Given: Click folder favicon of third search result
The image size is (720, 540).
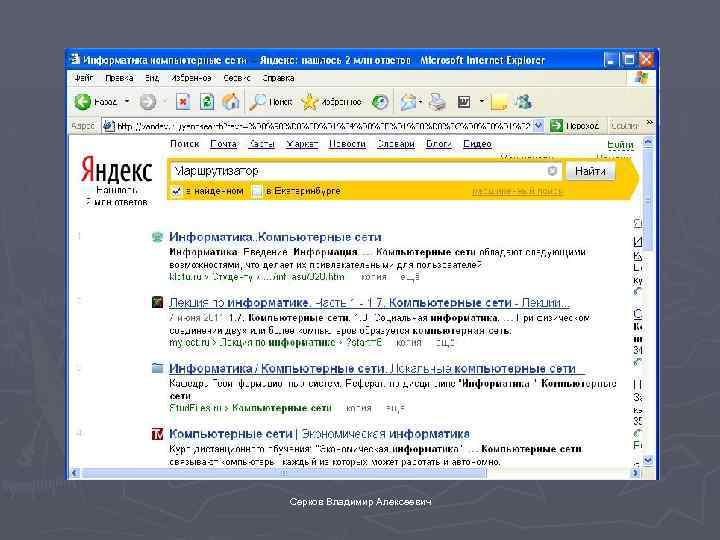Looking at the screenshot, I should 158,368.
